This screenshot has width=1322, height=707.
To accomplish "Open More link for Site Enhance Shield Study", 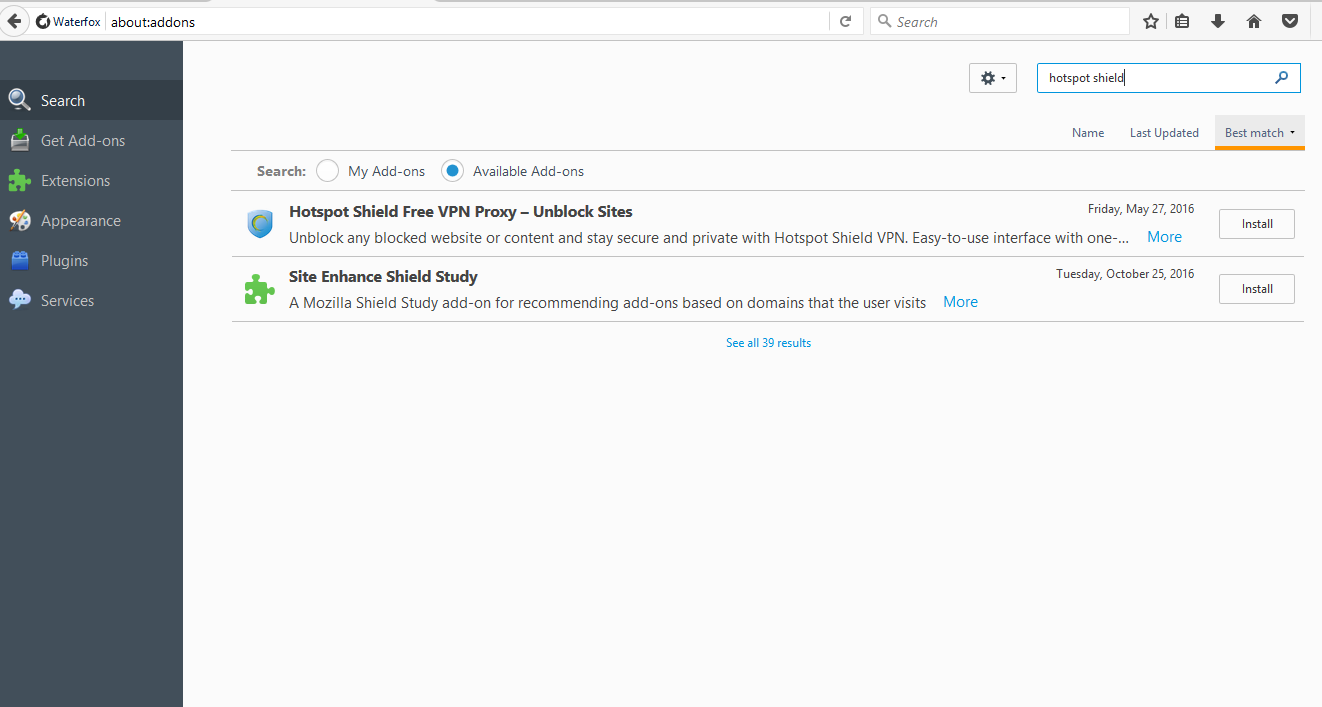I will 960,302.
